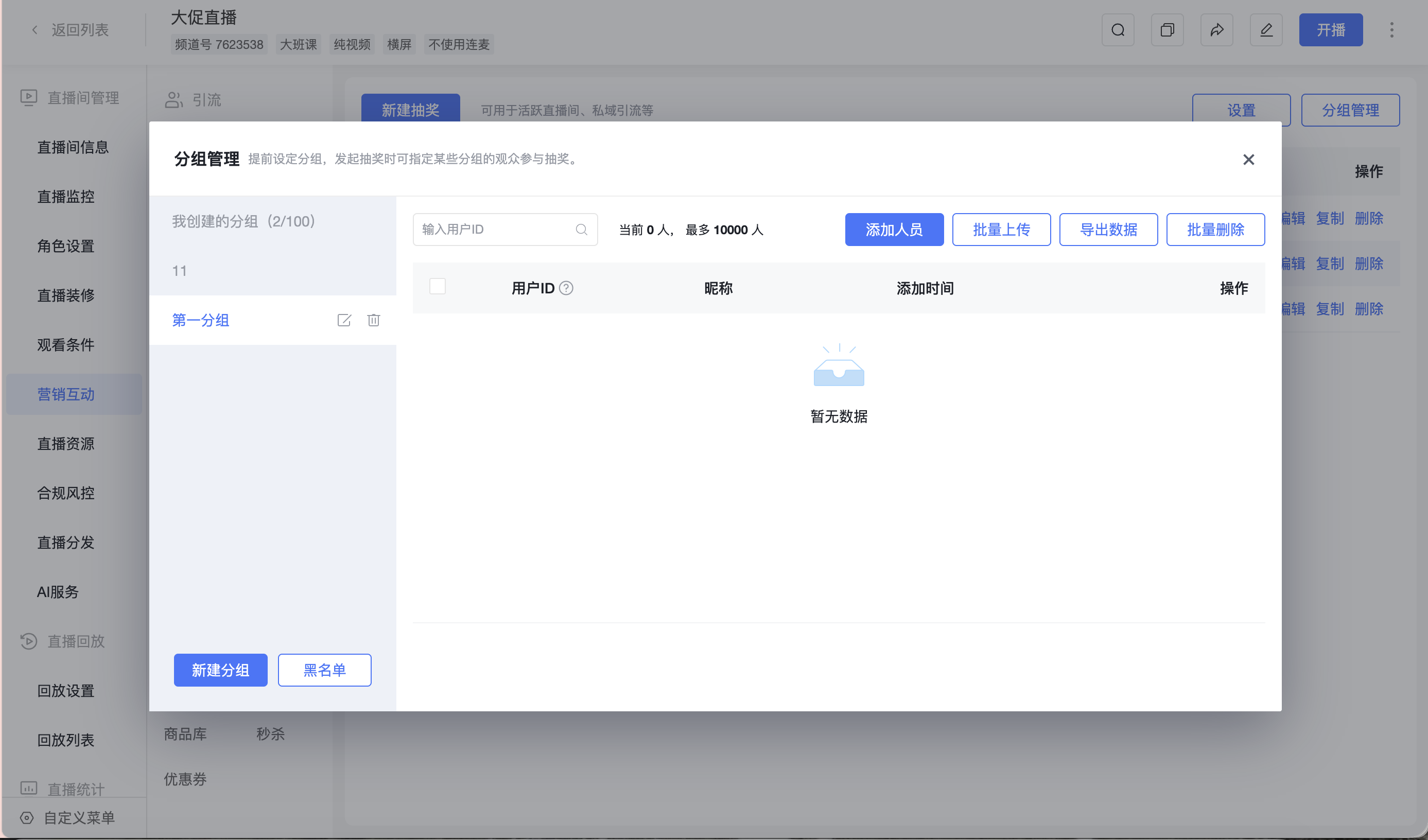Click the 横屏 tag
This screenshot has height=840, width=1428.
click(x=399, y=44)
